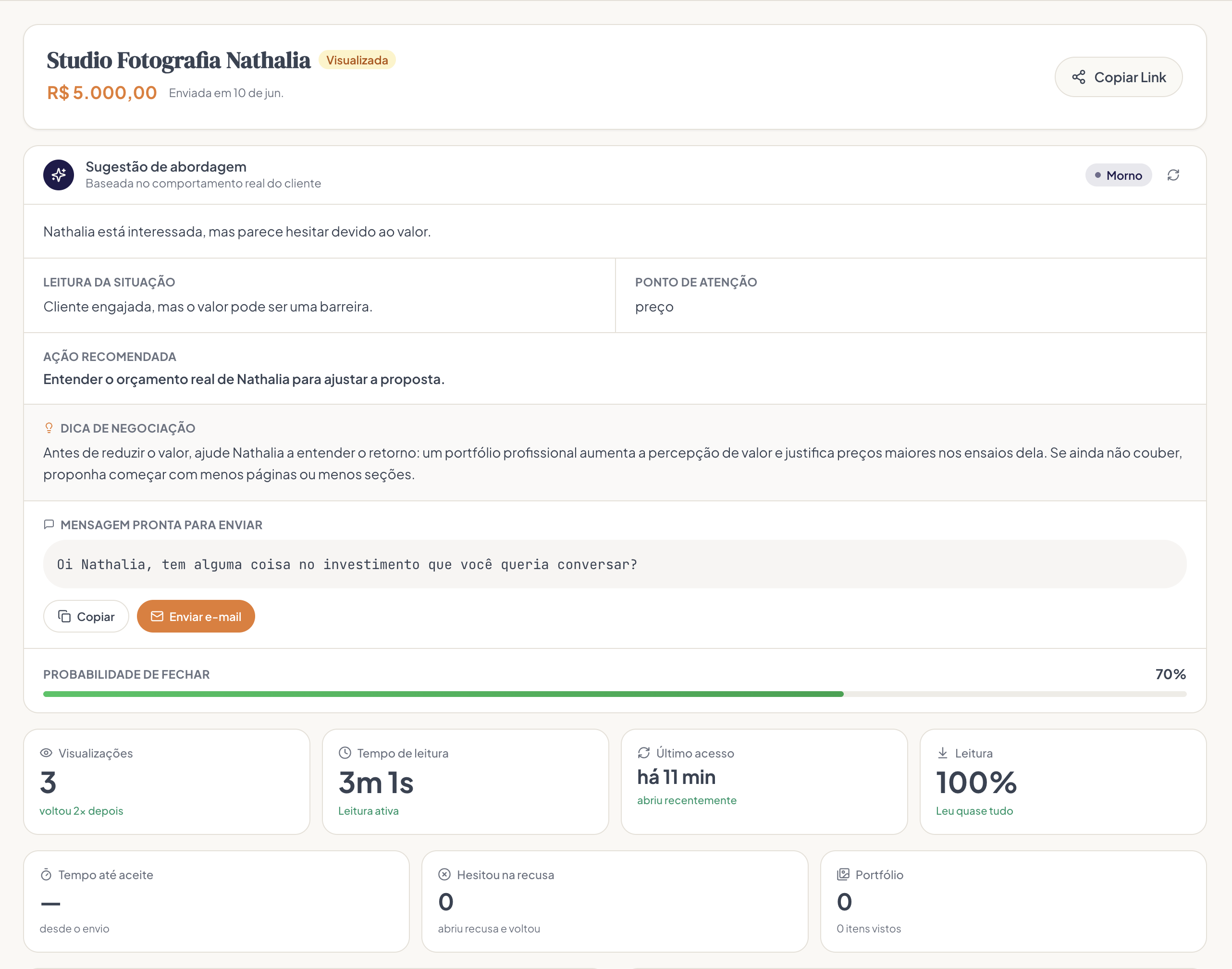Image resolution: width=1232 pixels, height=969 pixels.
Task: Click the 'PROBABILIDADE DE FECHAR' label
Action: (x=126, y=674)
